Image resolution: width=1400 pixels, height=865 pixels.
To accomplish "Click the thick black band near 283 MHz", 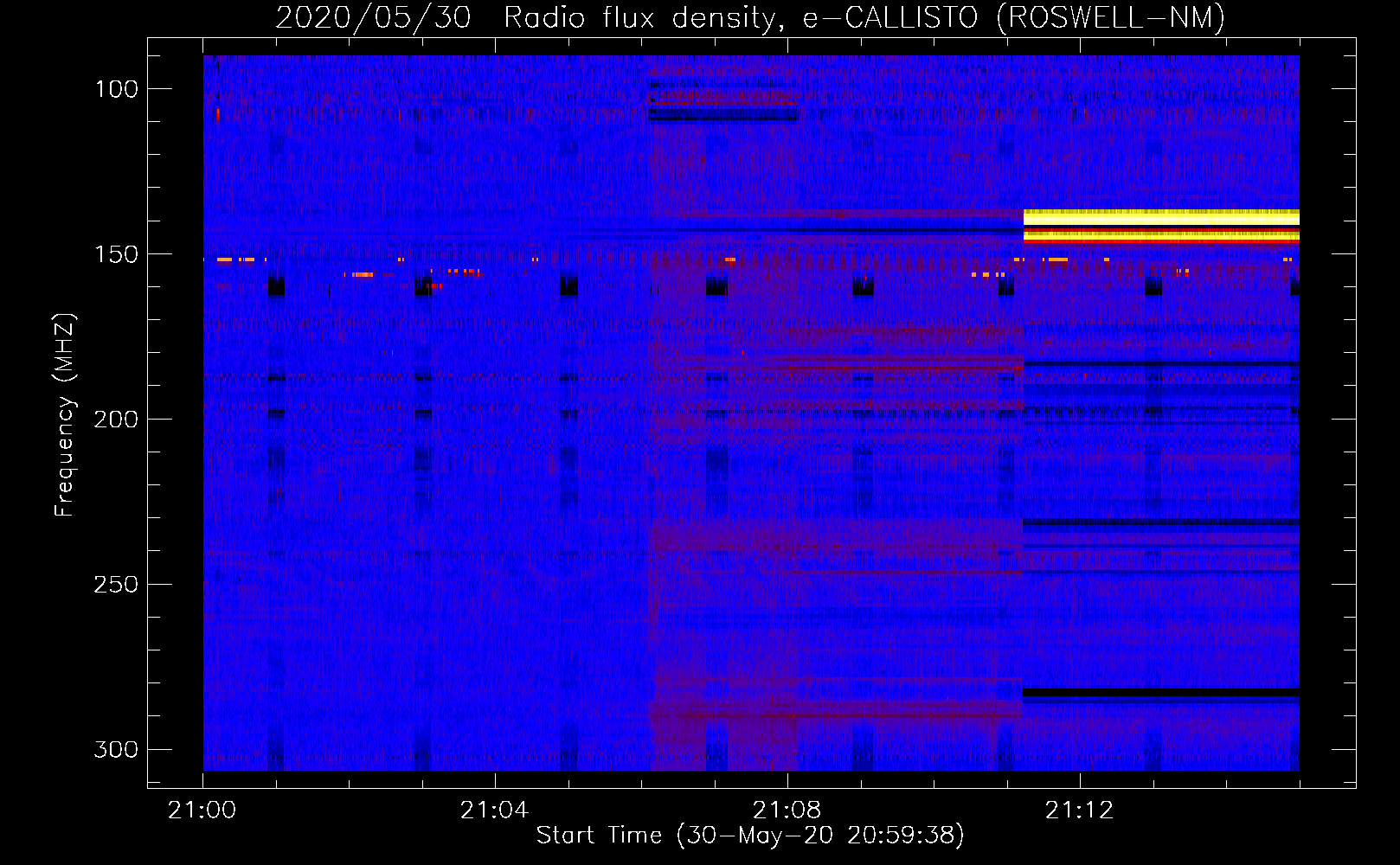I will coord(1161,693).
